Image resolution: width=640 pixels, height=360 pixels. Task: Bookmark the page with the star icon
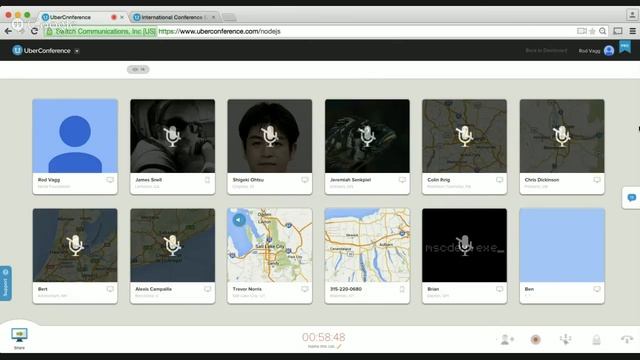click(592, 31)
